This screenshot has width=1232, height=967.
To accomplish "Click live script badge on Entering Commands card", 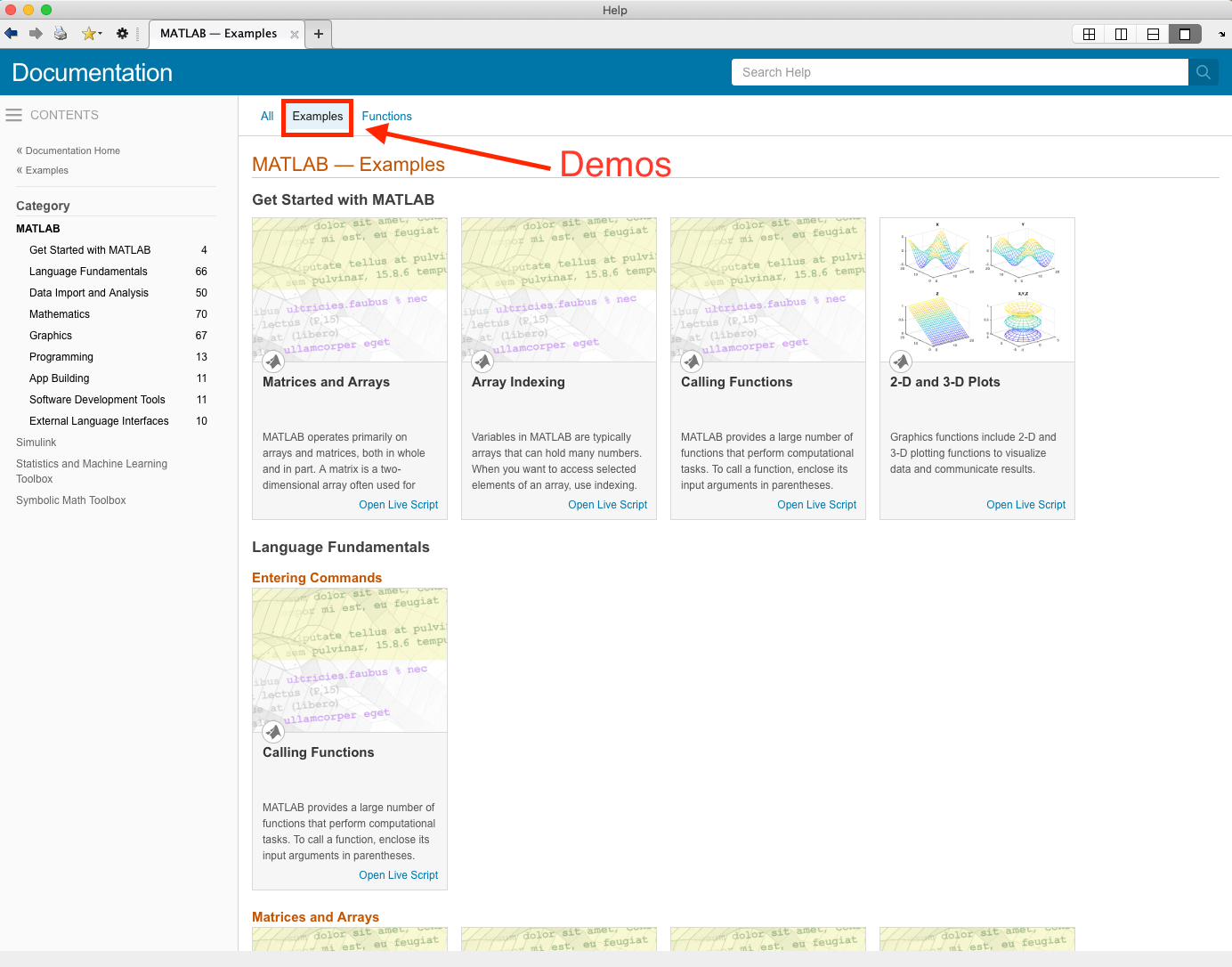I will coord(273,733).
